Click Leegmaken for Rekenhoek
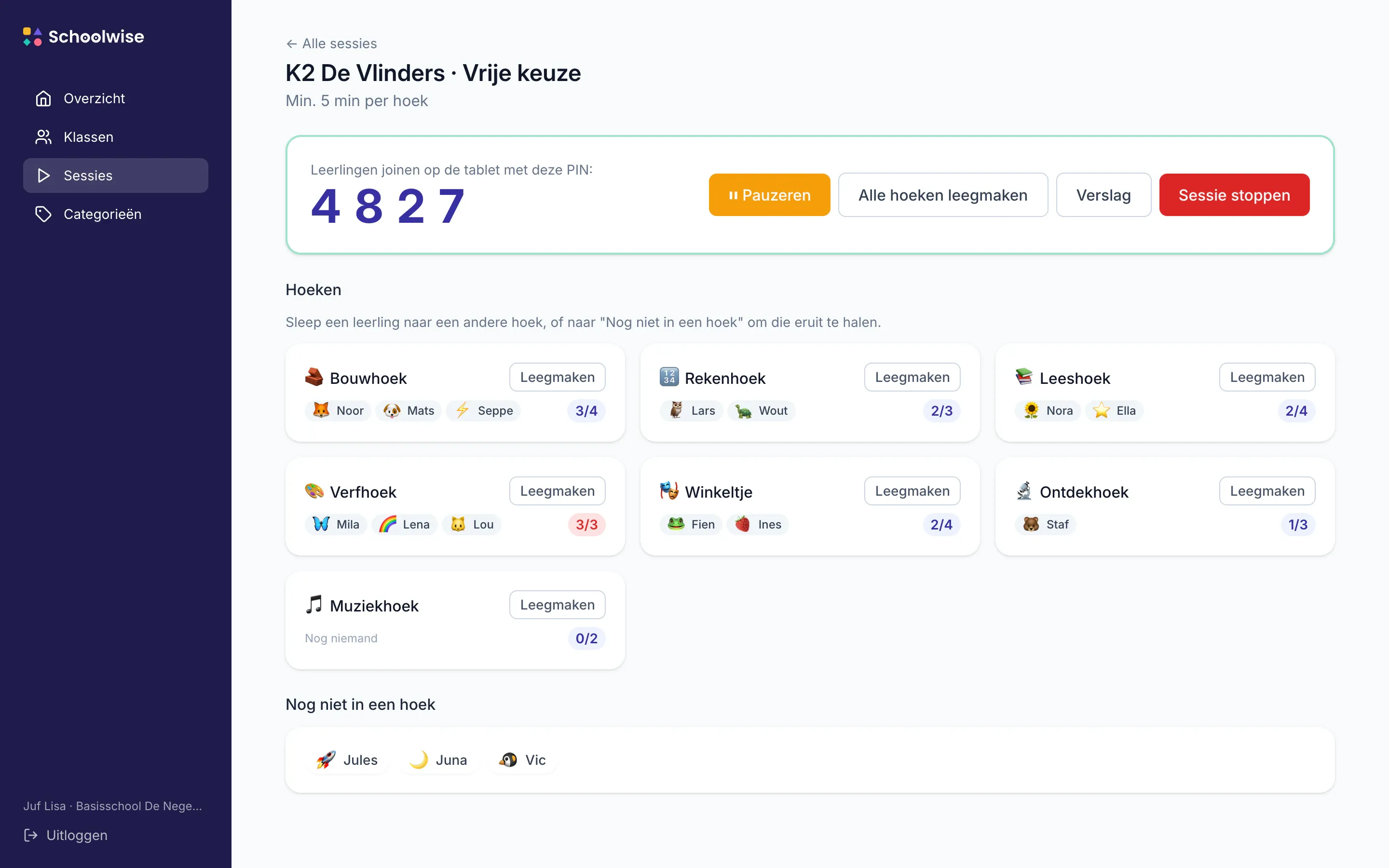Image resolution: width=1389 pixels, height=868 pixels. [912, 377]
